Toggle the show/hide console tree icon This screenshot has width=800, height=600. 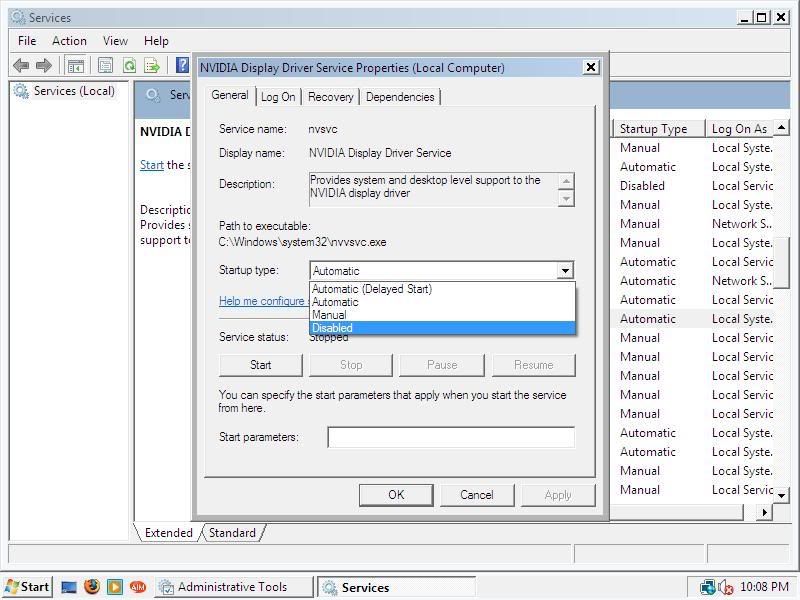pos(76,65)
